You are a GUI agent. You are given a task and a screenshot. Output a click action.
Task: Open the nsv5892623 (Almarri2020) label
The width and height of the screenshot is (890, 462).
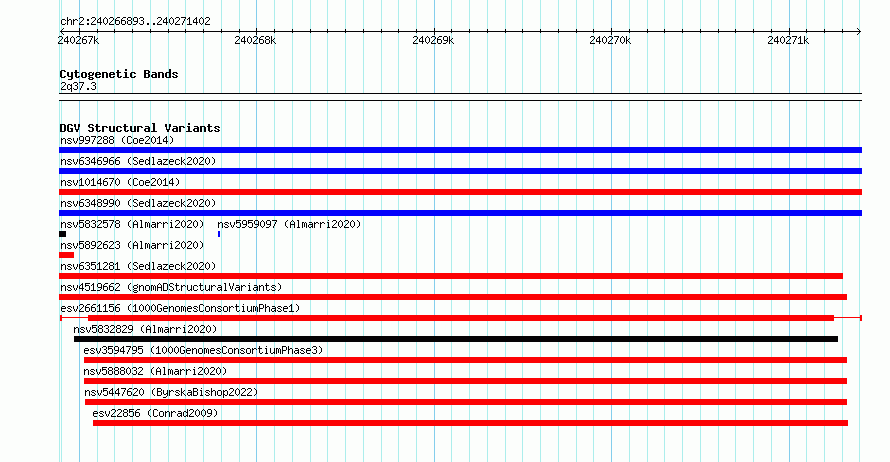click(x=132, y=245)
